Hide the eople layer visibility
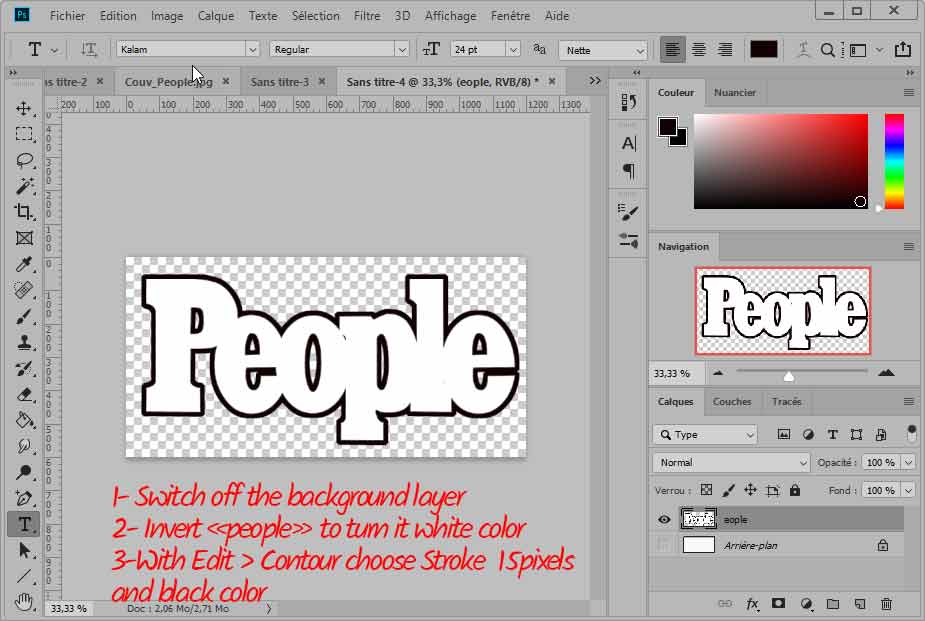The image size is (925, 621). click(x=664, y=520)
